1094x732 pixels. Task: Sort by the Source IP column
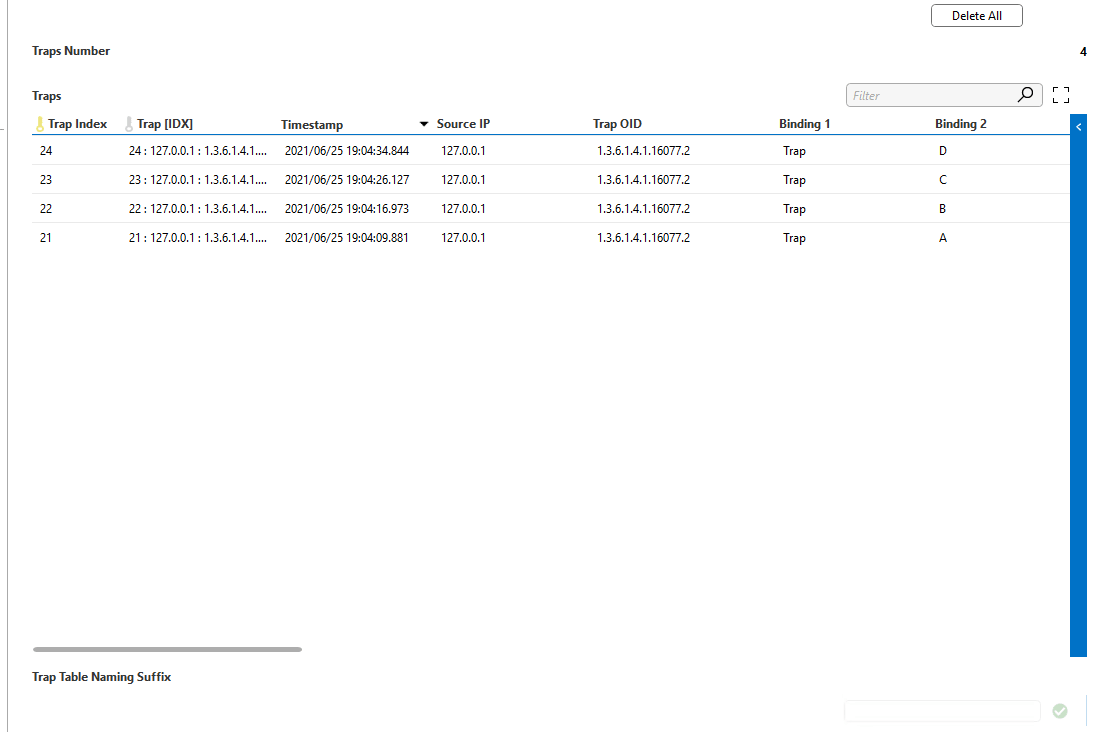pos(463,124)
